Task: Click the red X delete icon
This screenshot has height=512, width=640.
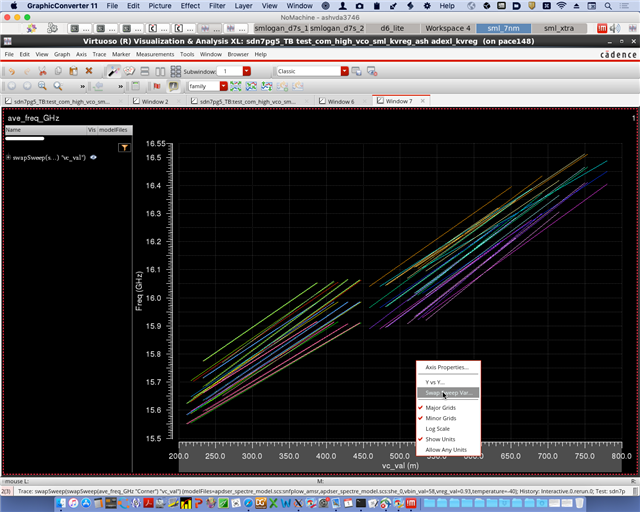Action: 89,71
